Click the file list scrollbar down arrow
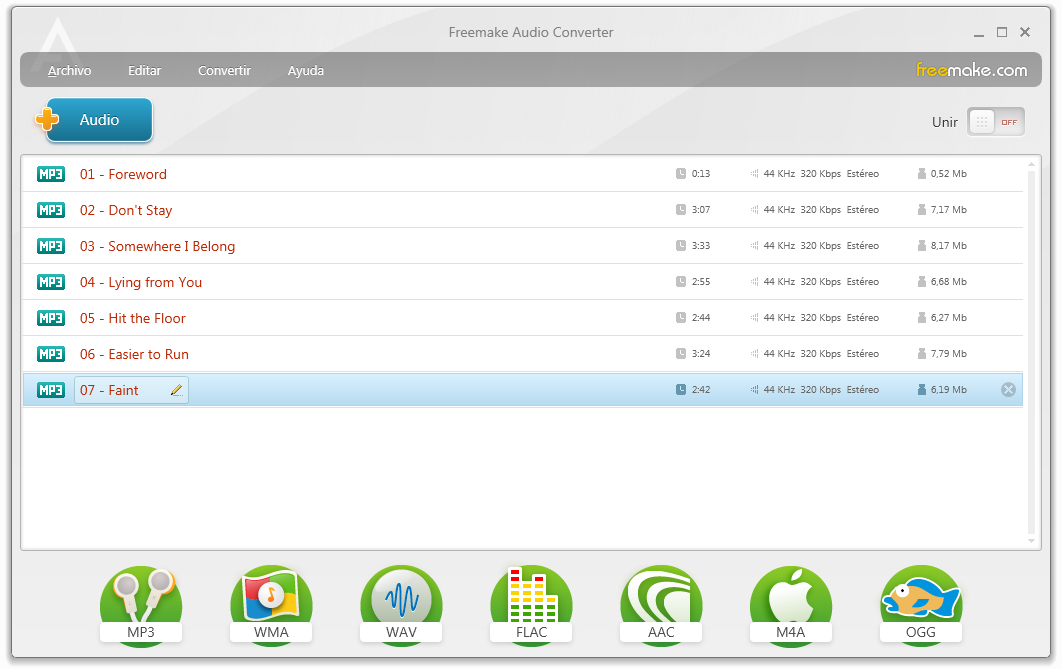The image size is (1062, 669). [1033, 540]
